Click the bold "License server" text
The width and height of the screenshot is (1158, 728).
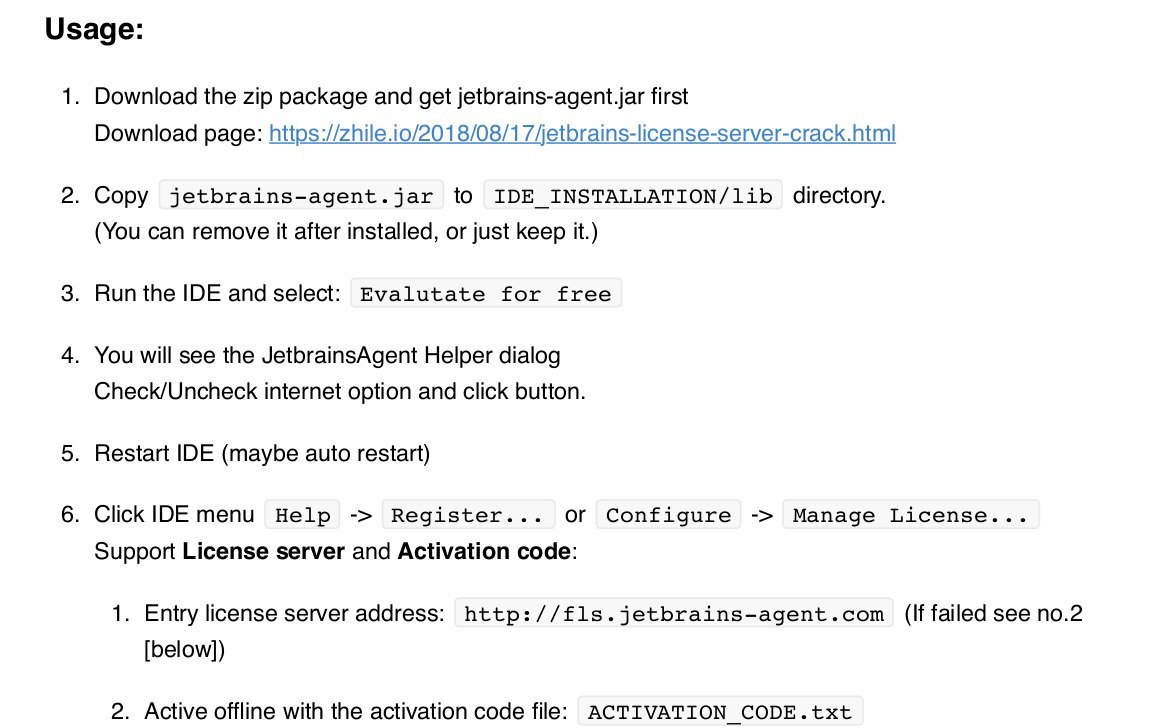(x=264, y=551)
